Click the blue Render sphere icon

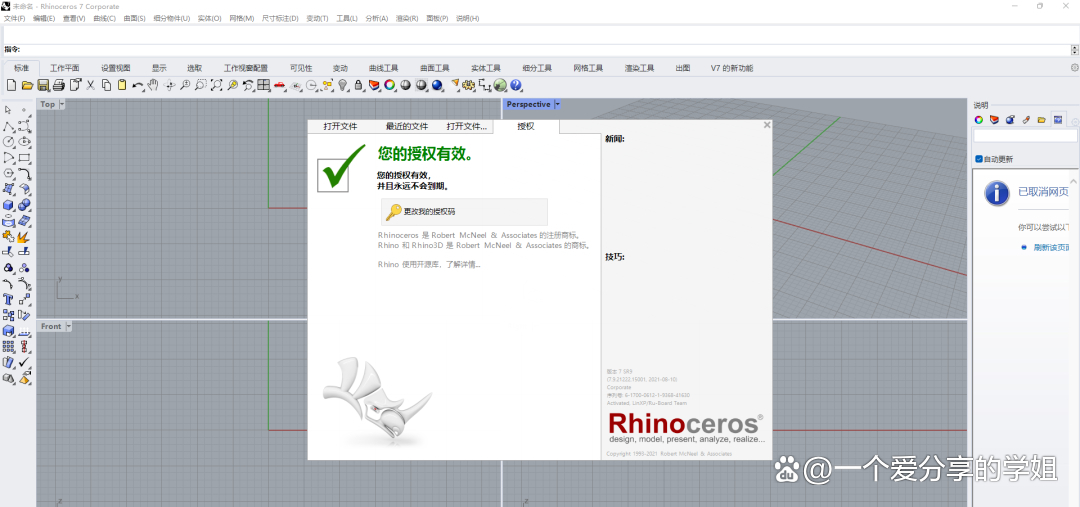[437, 85]
